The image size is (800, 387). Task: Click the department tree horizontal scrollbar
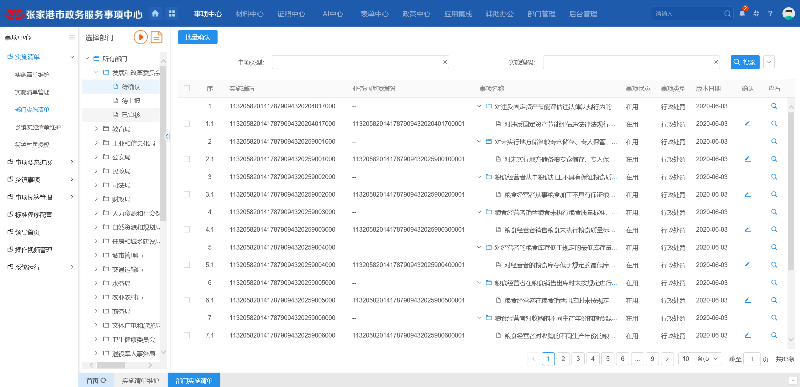point(111,366)
